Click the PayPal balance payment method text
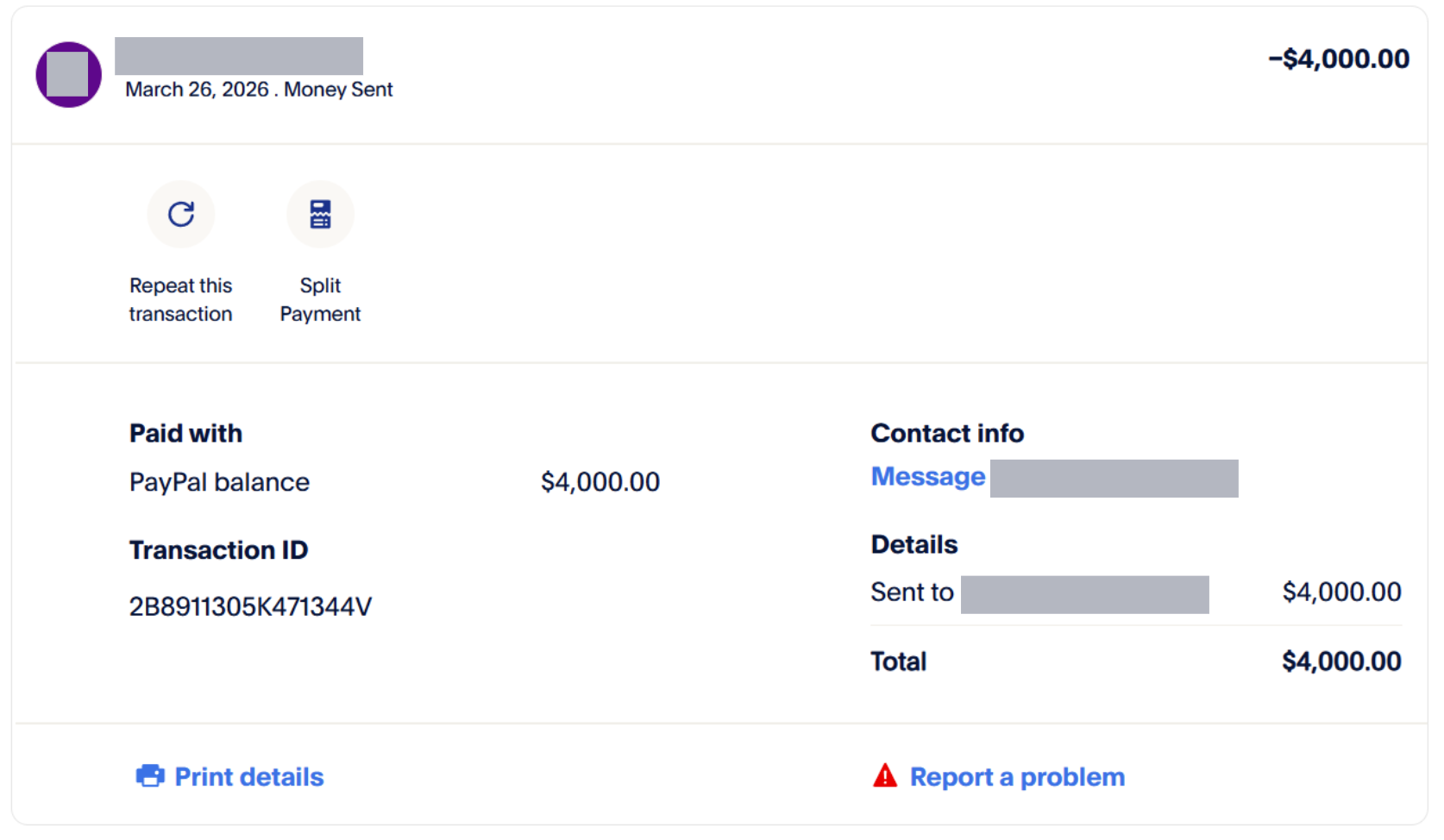Viewport: 1444px width, 840px height. 219,482
